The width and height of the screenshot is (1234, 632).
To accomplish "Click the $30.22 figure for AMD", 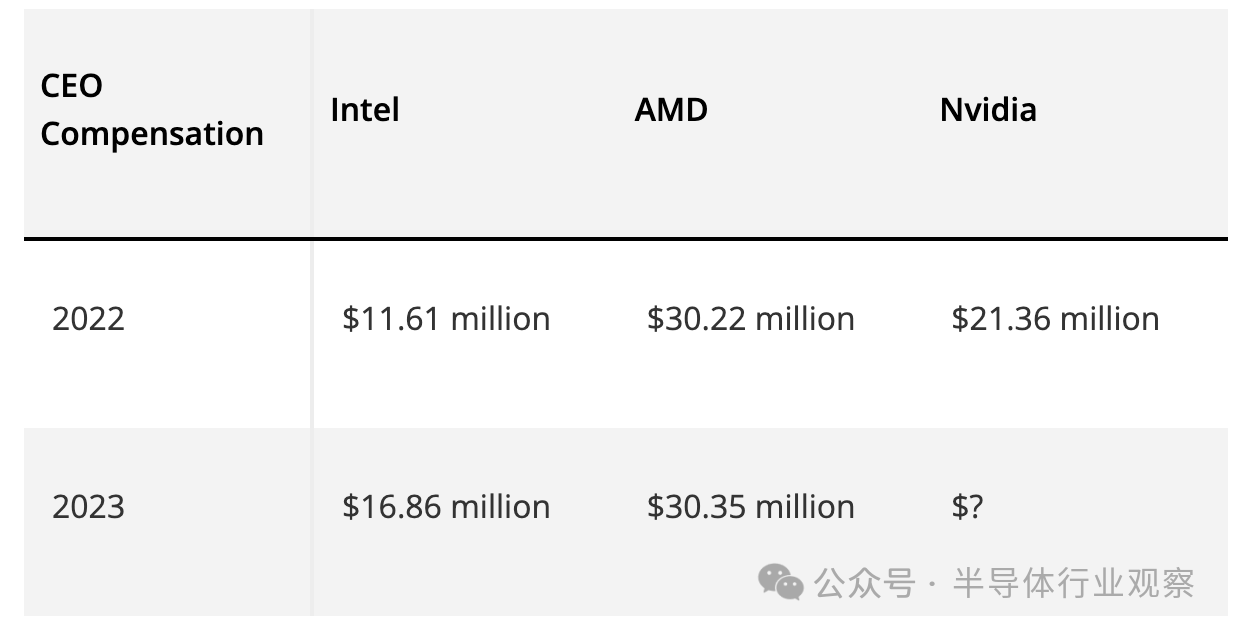I will coord(696,319).
